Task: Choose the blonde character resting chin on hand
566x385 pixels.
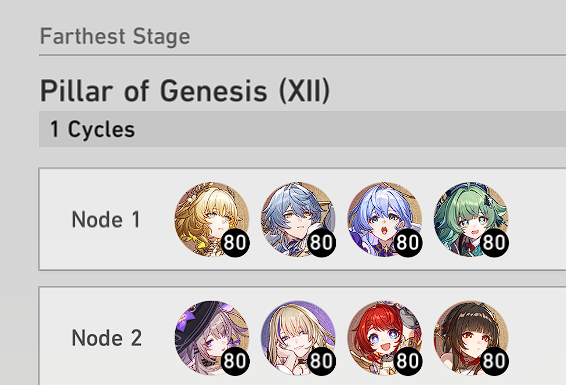Action: pos(299,338)
